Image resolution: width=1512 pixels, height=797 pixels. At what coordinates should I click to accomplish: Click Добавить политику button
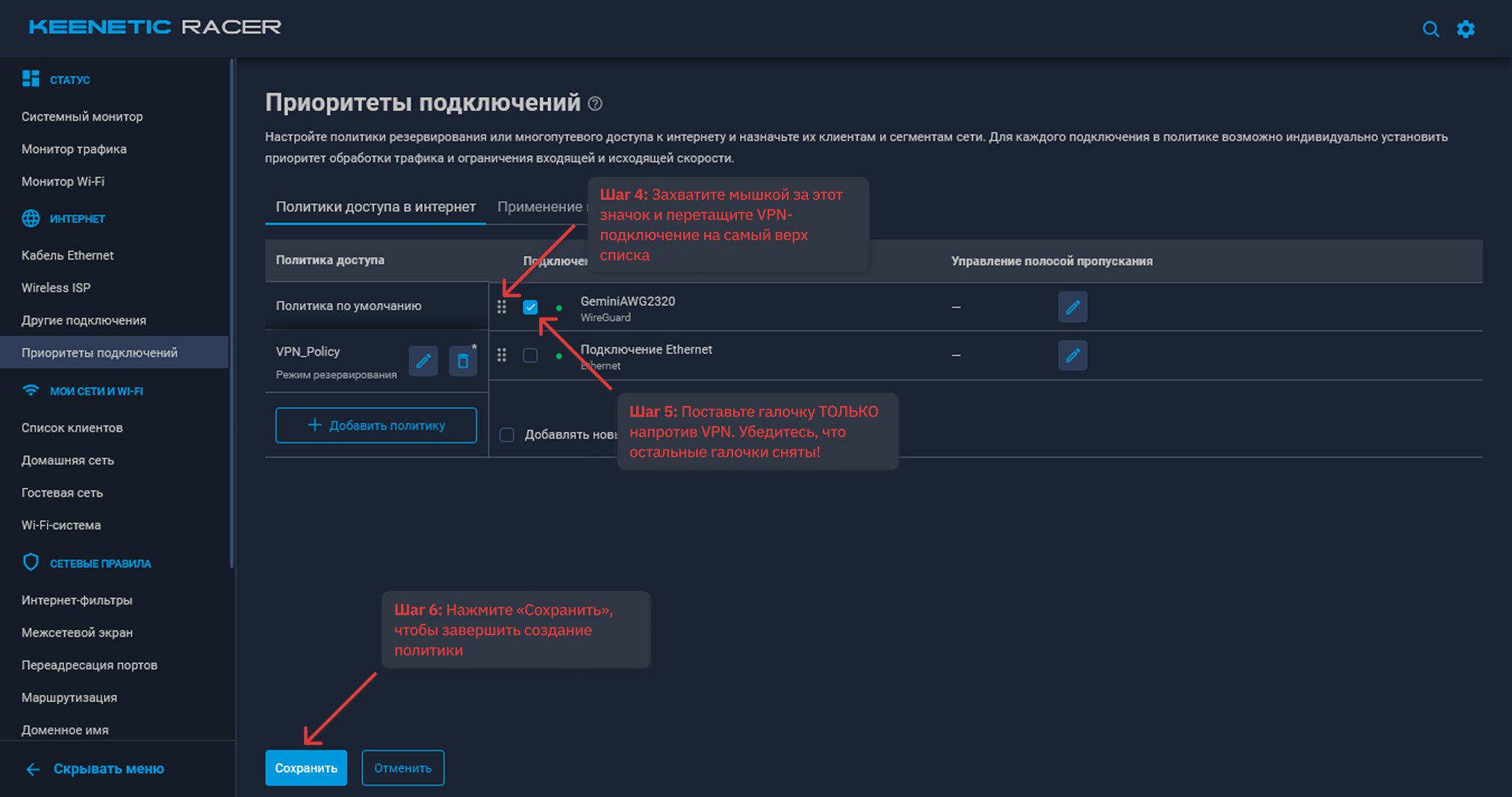(x=376, y=425)
